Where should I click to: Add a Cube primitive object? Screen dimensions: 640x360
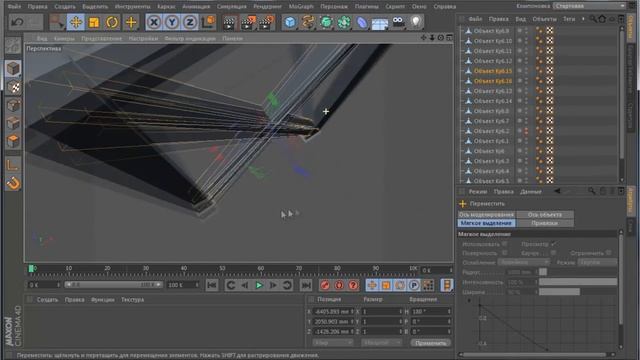pos(290,22)
